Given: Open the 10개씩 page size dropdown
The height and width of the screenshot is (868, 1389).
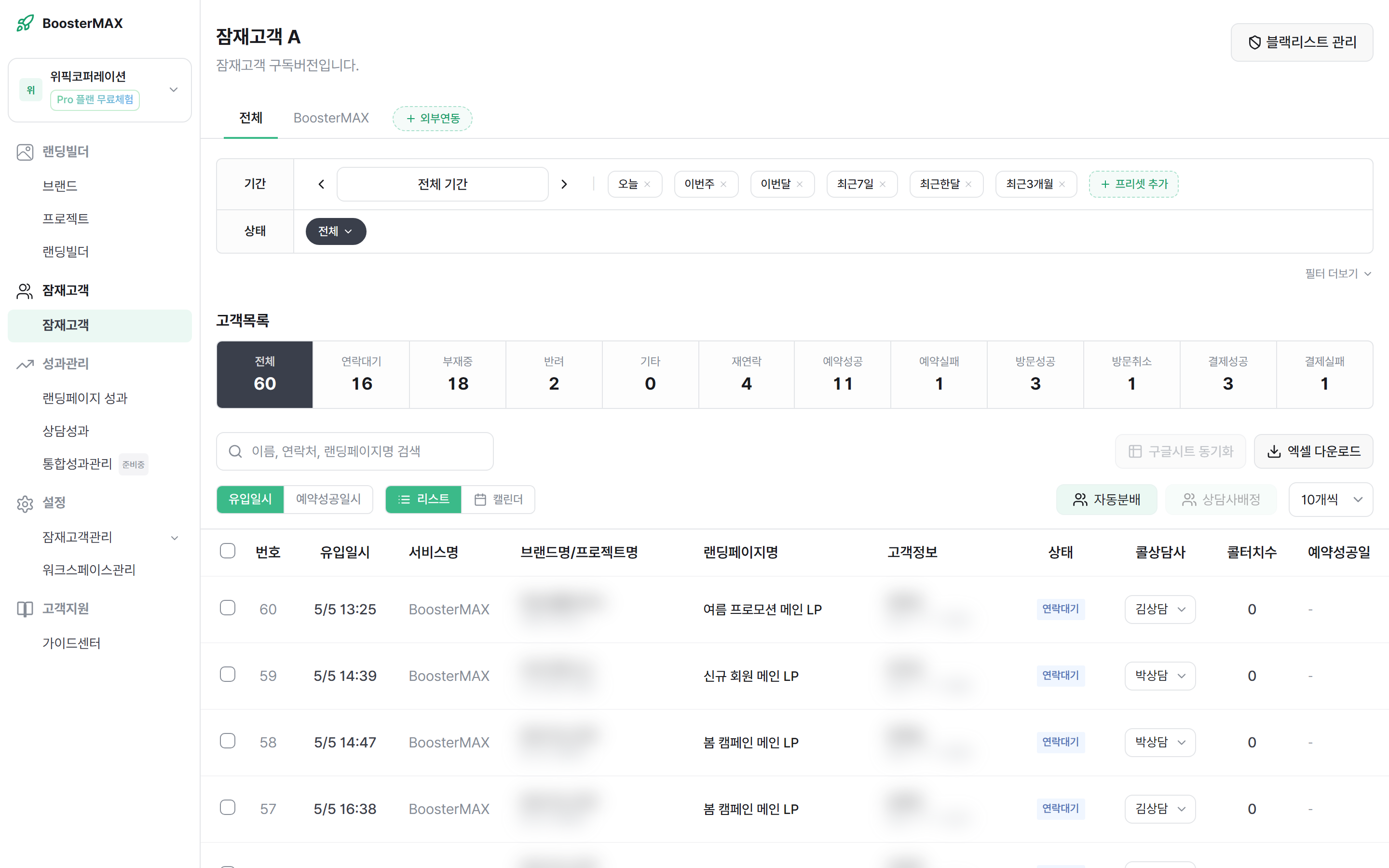Looking at the screenshot, I should click(x=1331, y=500).
